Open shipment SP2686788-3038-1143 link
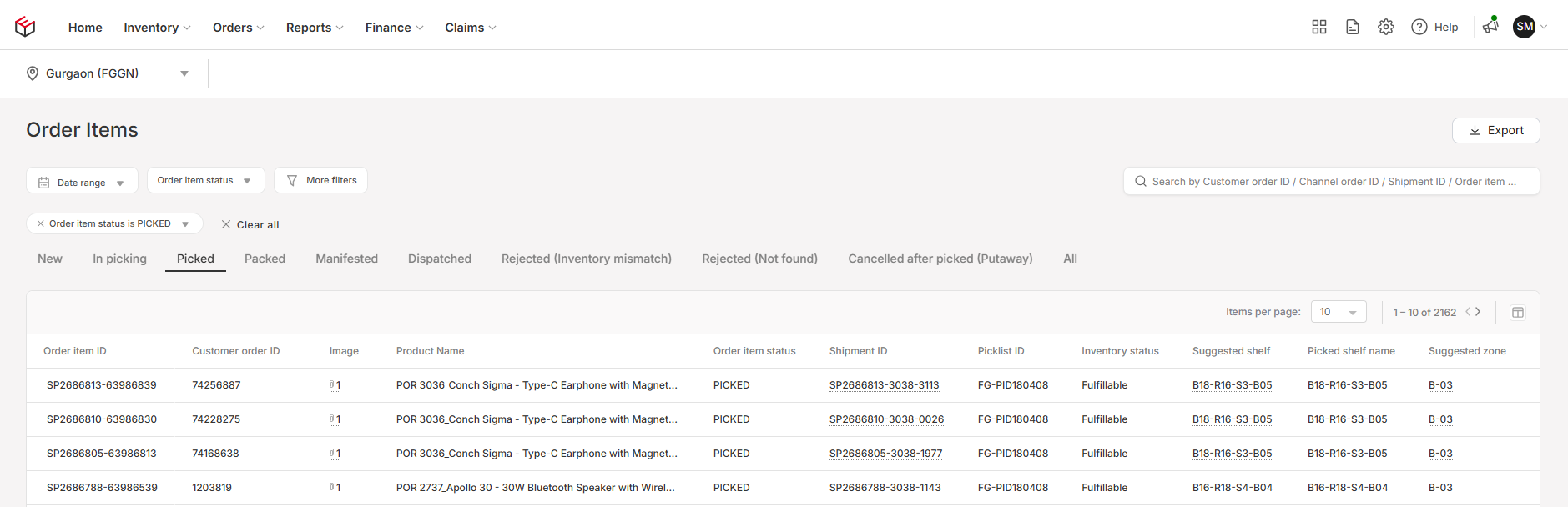 885,488
